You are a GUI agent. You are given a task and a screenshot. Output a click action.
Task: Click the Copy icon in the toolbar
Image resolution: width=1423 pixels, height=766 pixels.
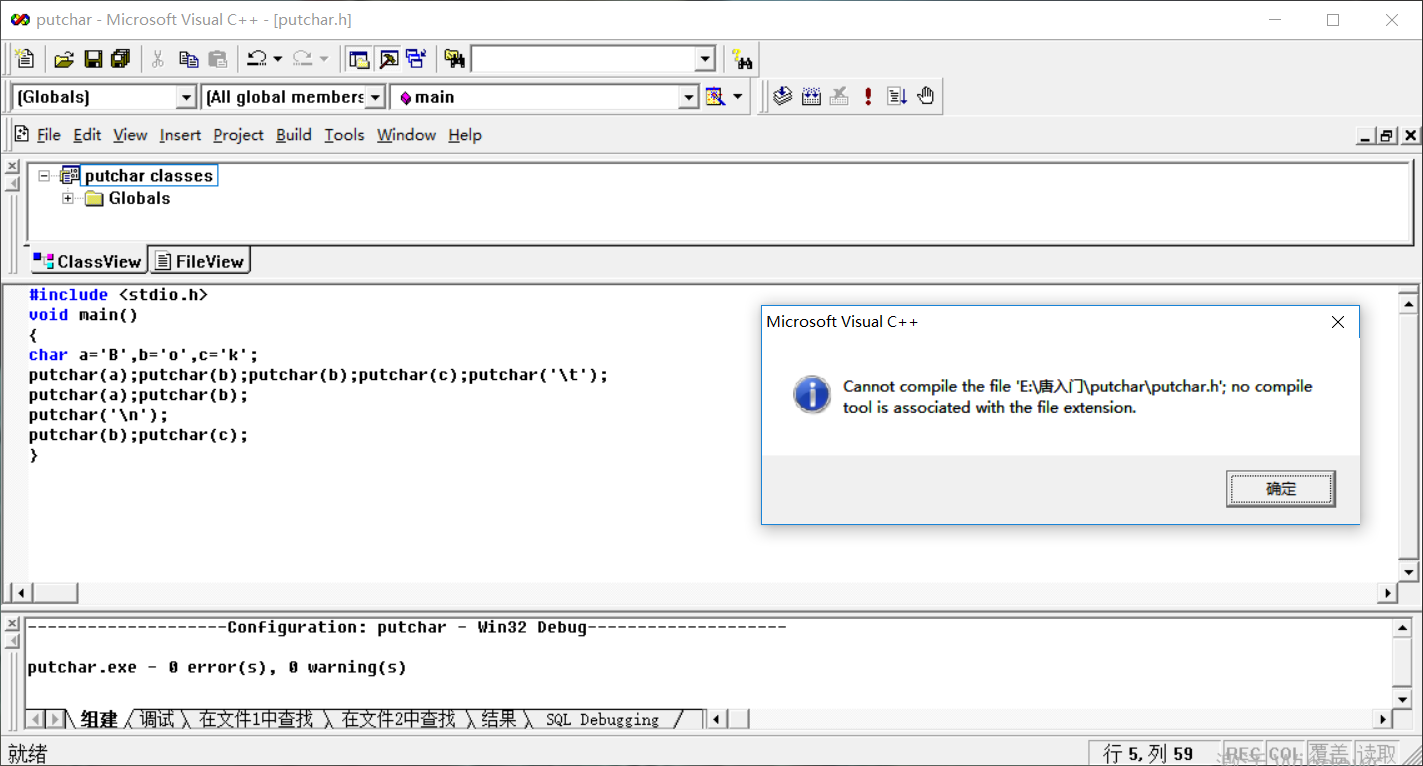(x=188, y=59)
